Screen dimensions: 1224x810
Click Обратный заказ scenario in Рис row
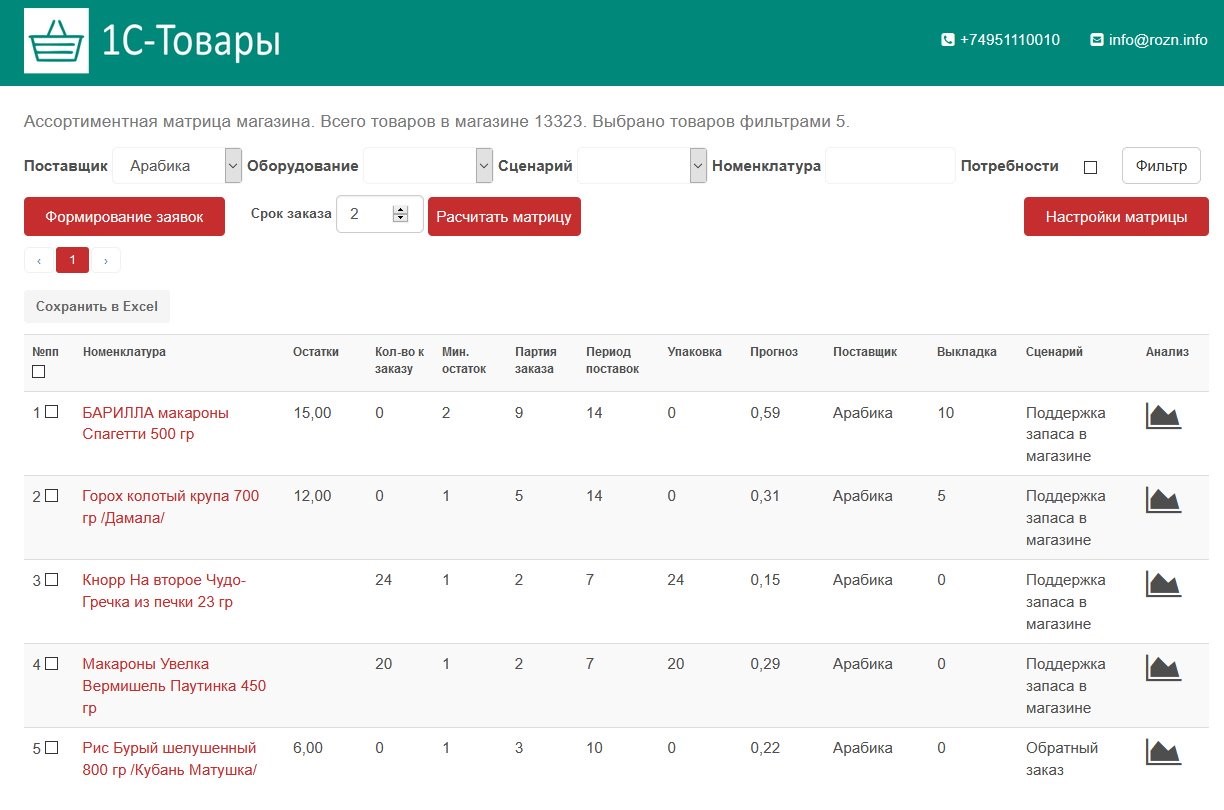point(1062,759)
